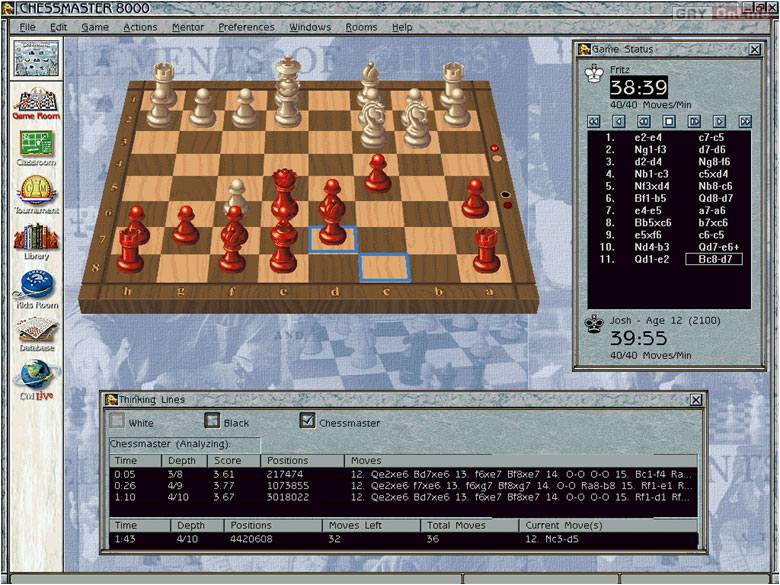This screenshot has width=780, height=585.
Task: Open the File menu
Action: click(27, 27)
